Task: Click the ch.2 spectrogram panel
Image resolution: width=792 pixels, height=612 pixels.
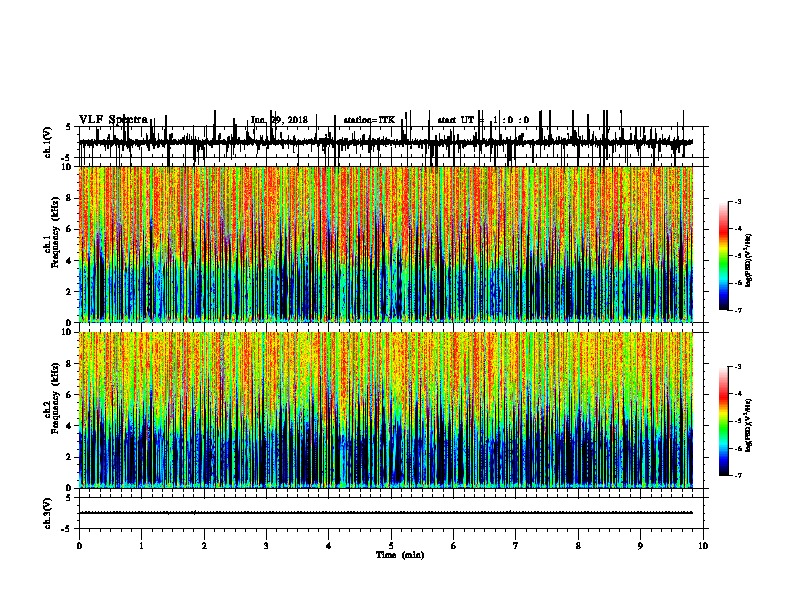Action: point(386,410)
